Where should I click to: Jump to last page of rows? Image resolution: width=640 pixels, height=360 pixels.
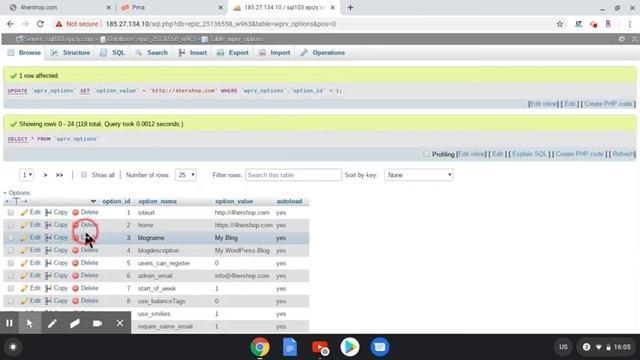point(60,175)
